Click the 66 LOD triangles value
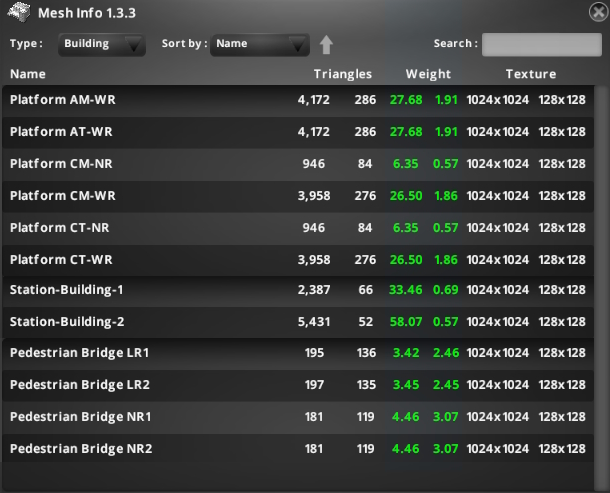 365,290
